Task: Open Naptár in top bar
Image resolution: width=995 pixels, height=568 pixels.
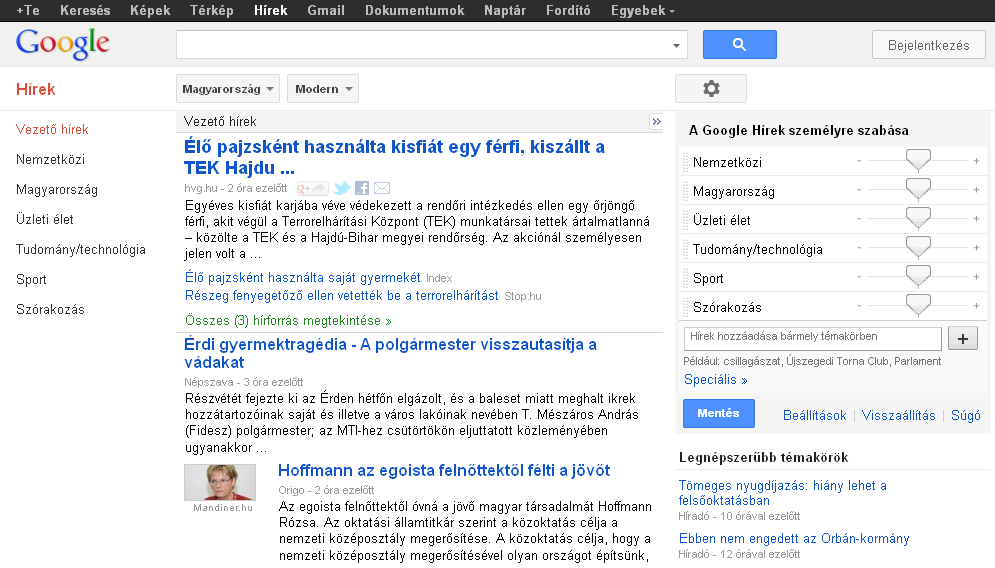Action: pyautogui.click(x=504, y=11)
